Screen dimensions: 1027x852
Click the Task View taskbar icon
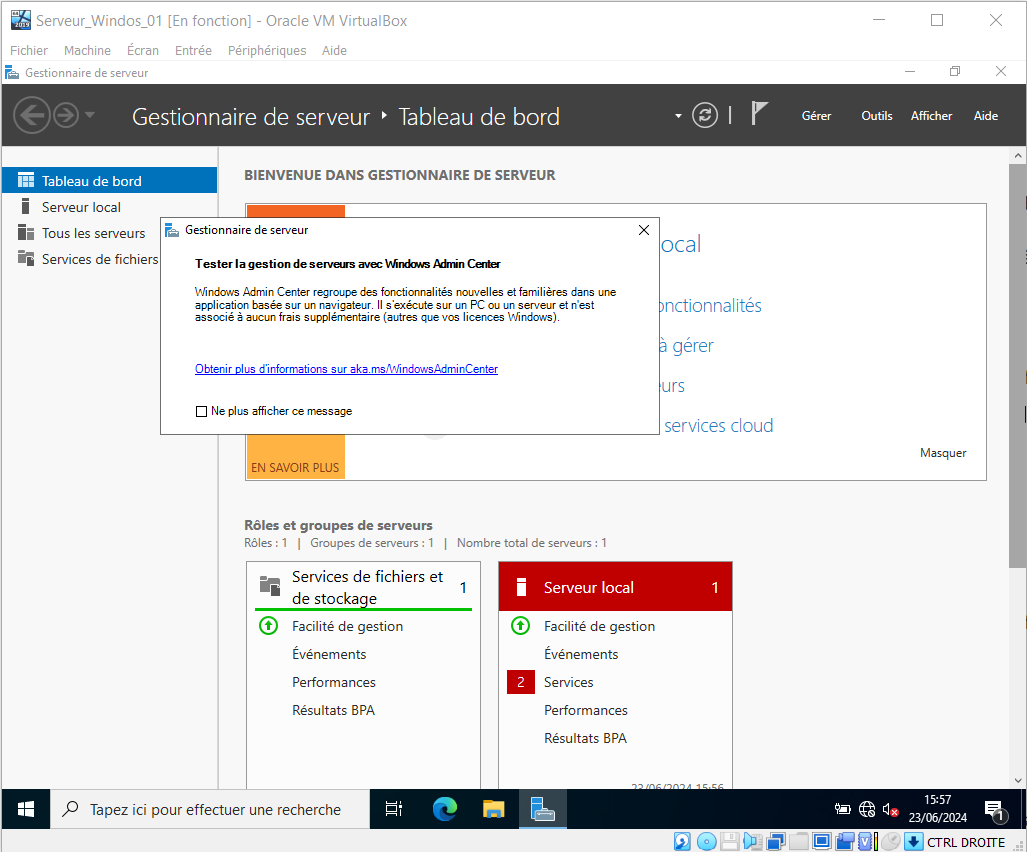[x=394, y=809]
